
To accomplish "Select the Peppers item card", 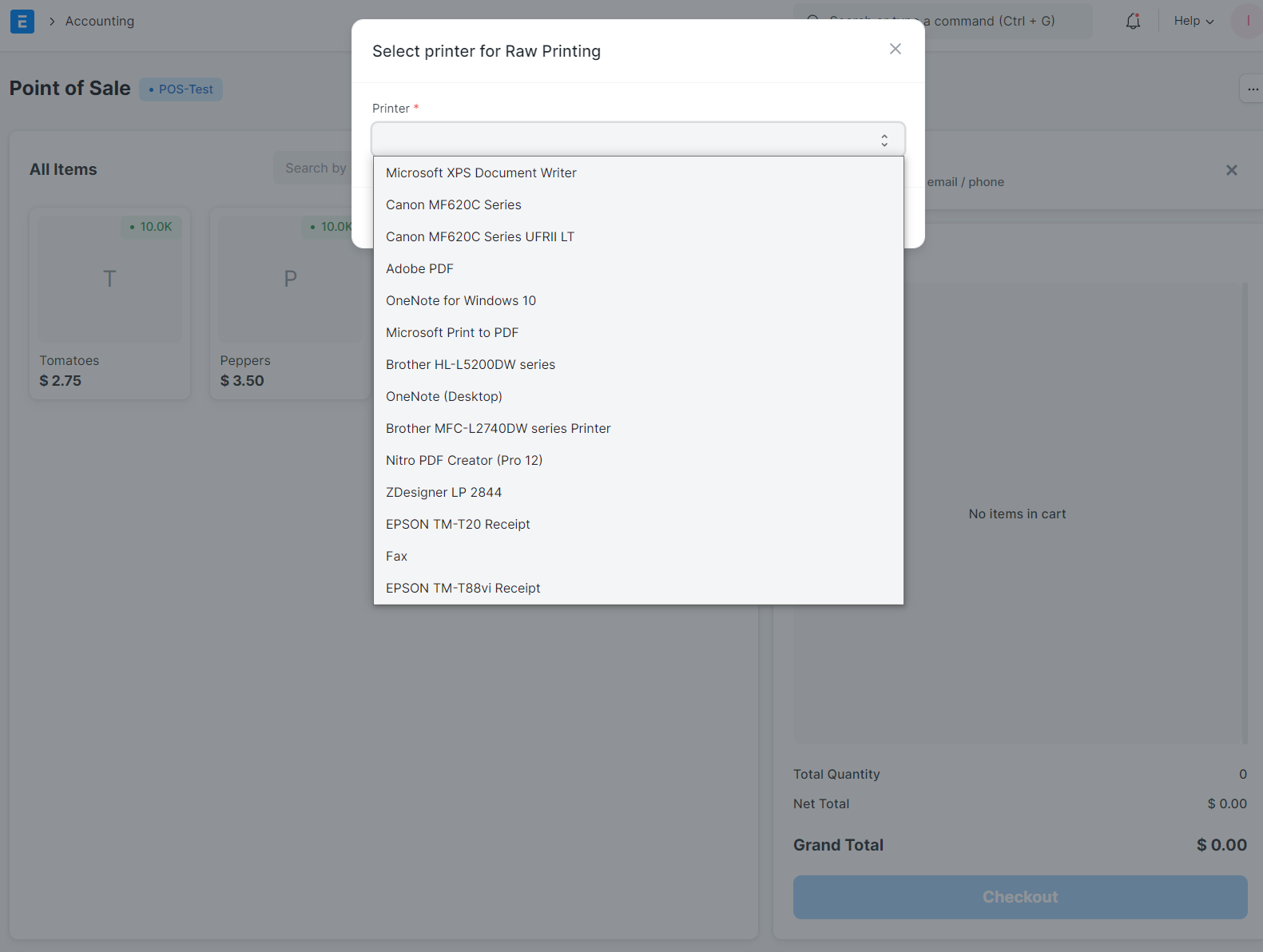I will click(x=290, y=303).
